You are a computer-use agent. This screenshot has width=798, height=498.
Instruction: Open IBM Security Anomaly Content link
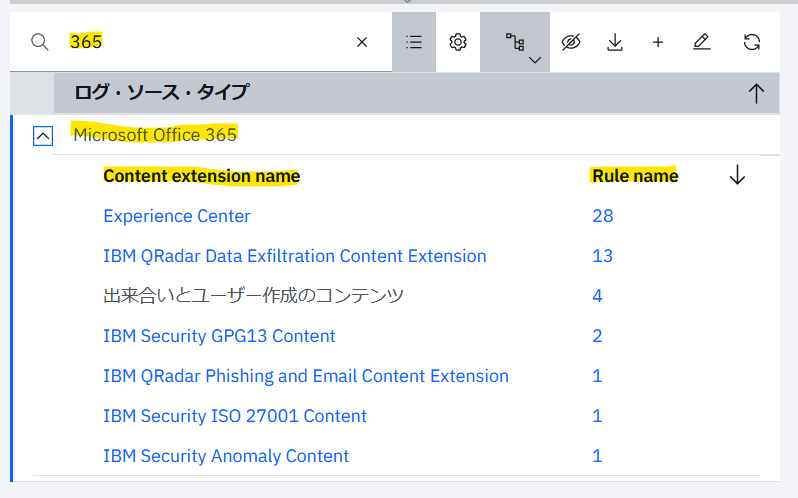(226, 456)
